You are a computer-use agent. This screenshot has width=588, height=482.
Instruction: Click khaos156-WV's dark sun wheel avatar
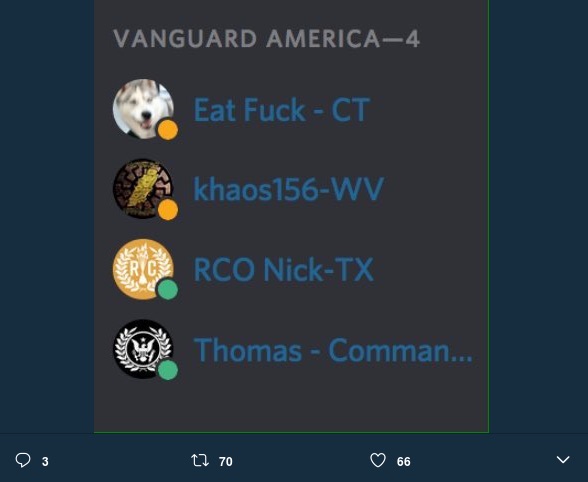[x=143, y=189]
